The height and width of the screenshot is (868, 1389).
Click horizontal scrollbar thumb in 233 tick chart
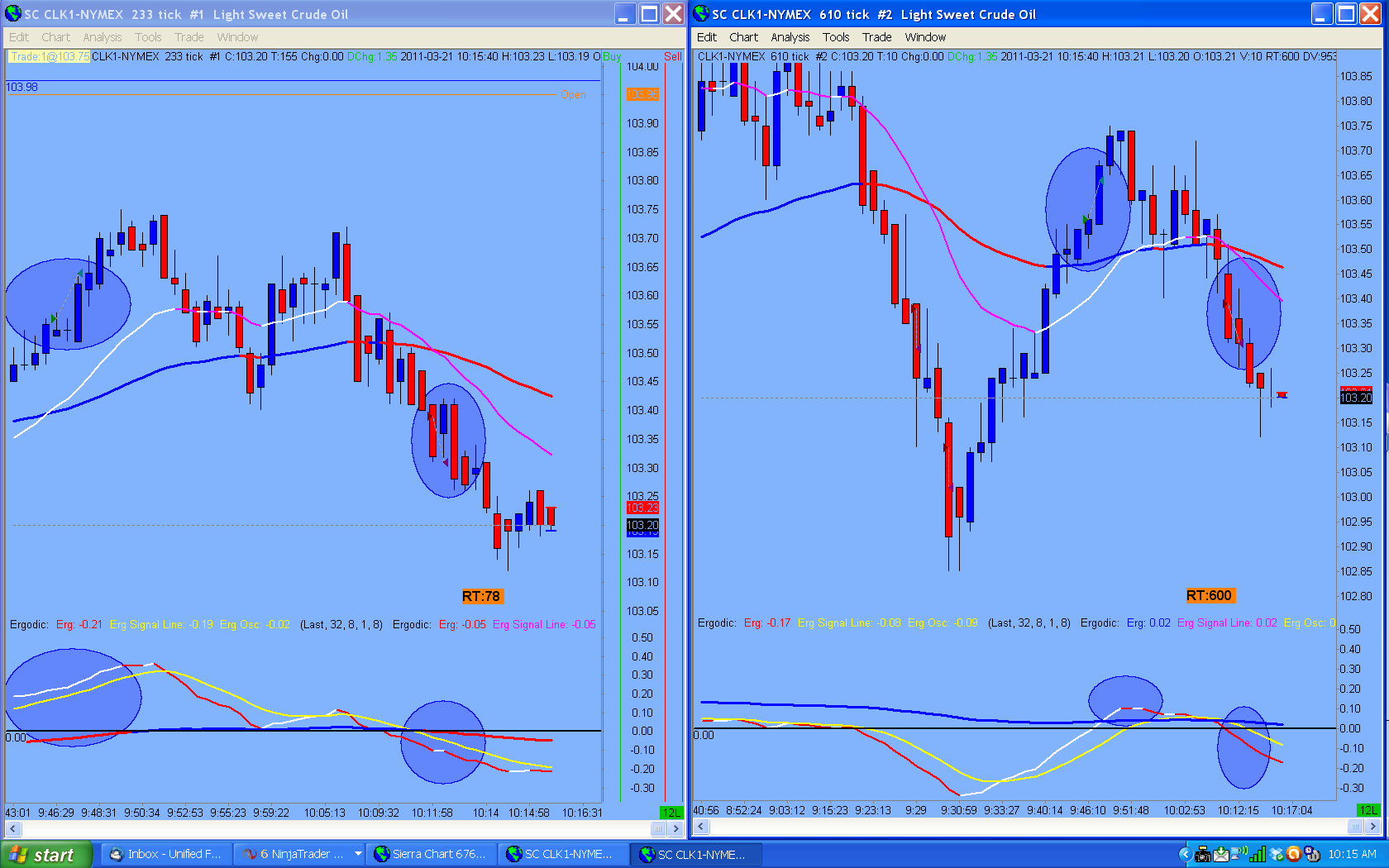click(x=658, y=828)
